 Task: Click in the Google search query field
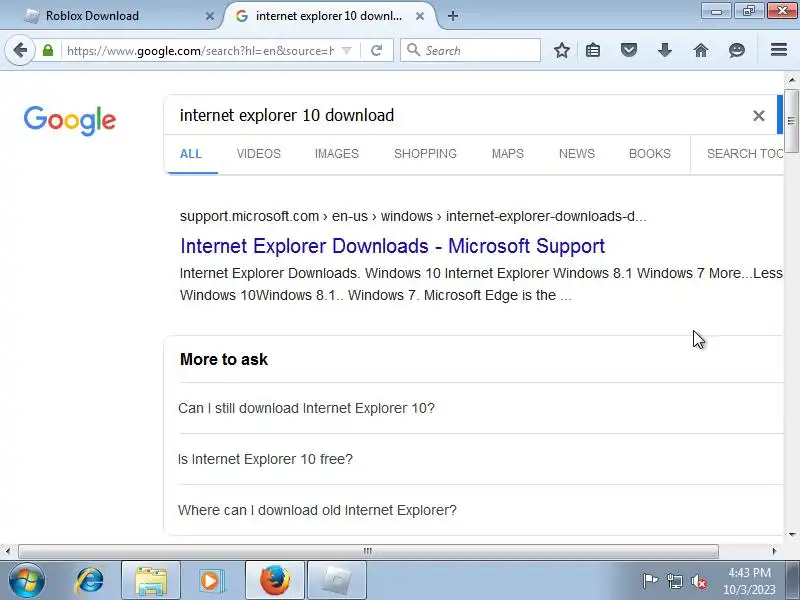coord(459,115)
